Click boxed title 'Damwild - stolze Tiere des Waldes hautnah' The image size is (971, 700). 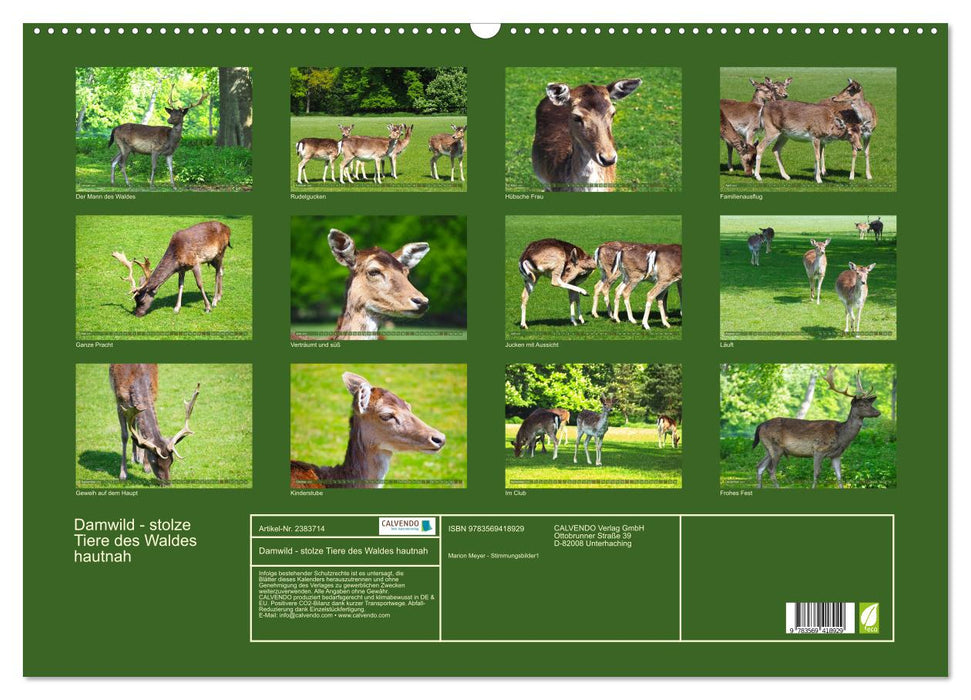click(343, 551)
